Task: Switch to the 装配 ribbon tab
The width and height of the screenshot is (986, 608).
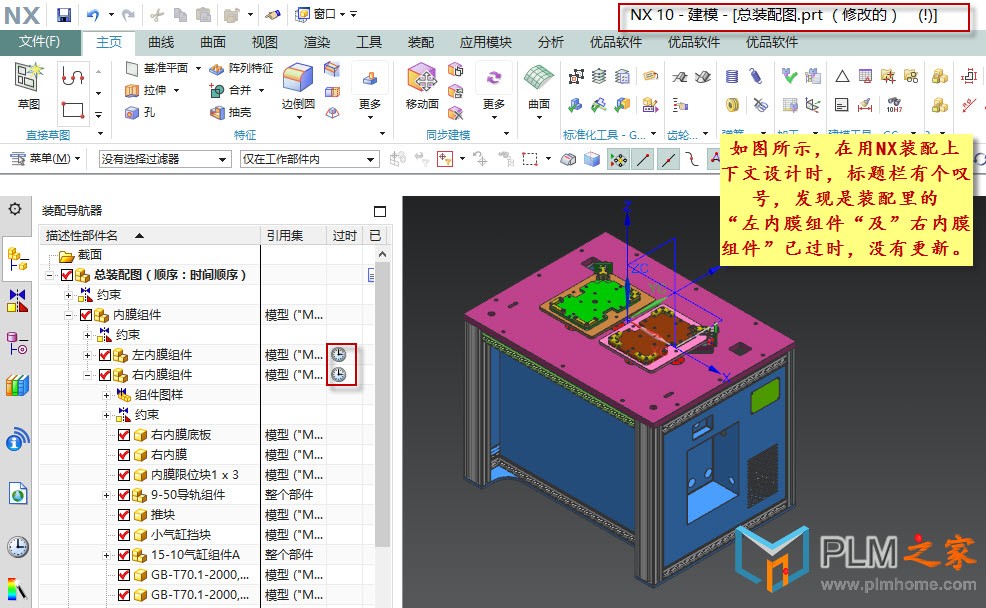Action: [421, 42]
